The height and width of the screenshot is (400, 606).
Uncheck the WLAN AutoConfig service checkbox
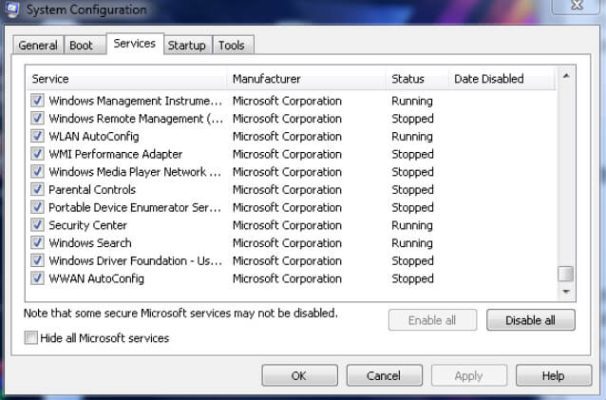tap(38, 137)
